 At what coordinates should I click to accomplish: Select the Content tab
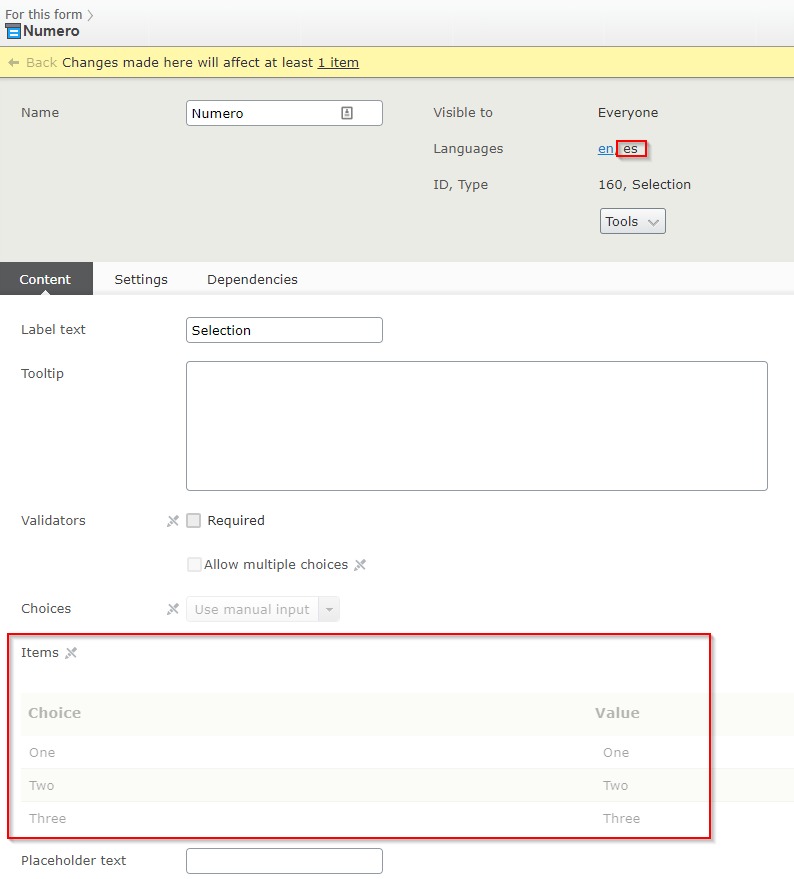point(46,279)
